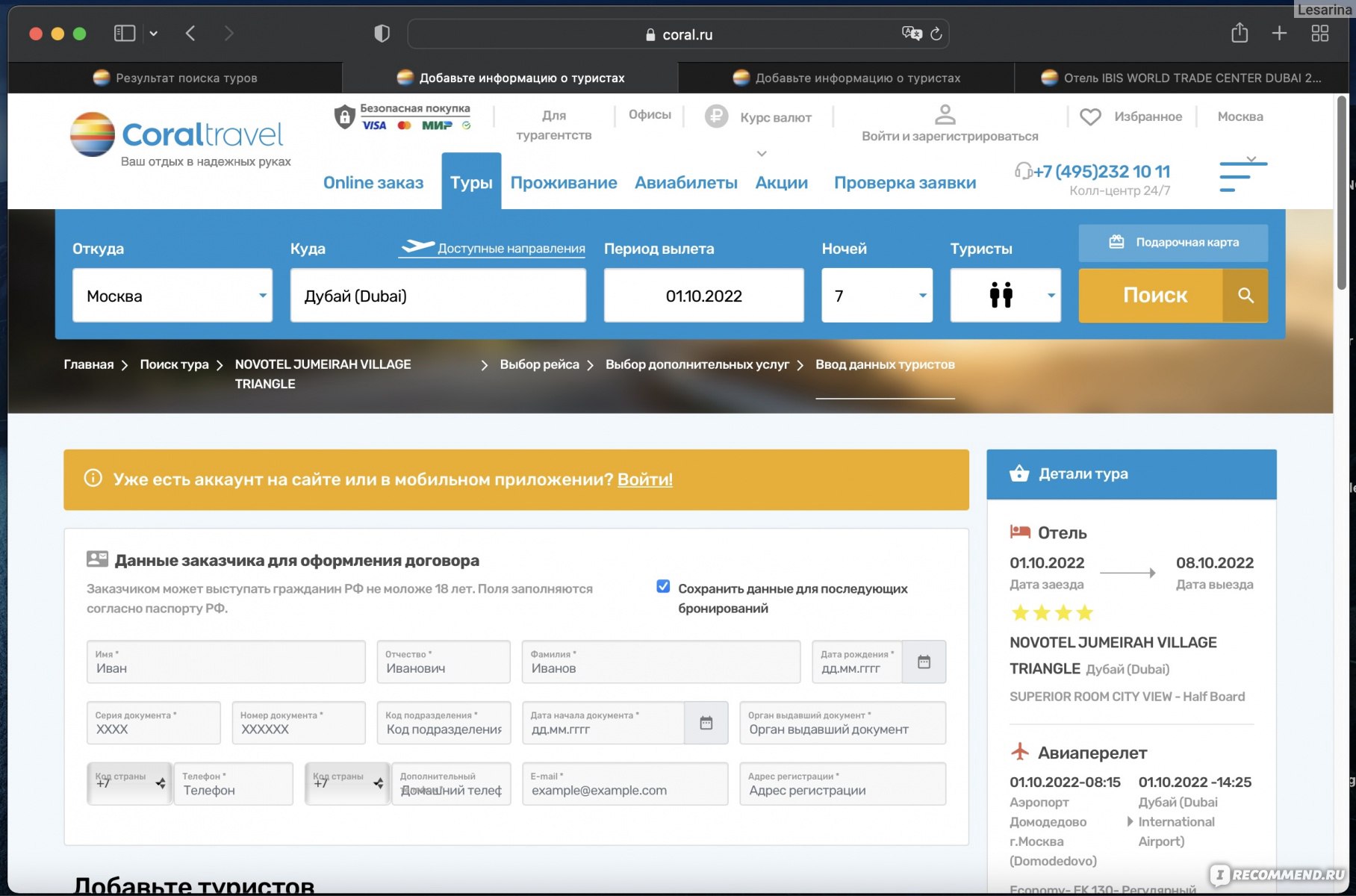Click 'Куда' Дубай destination field

tap(438, 296)
